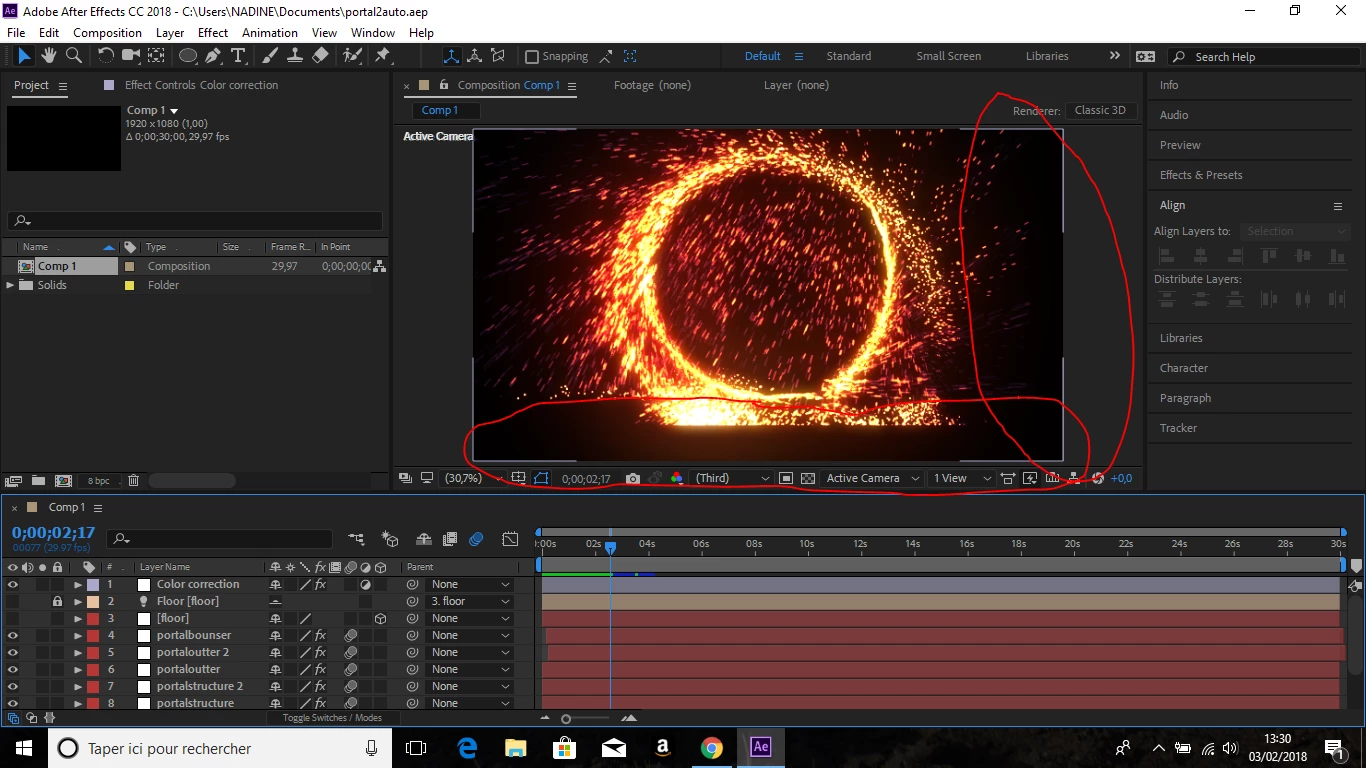1366x768 pixels.
Task: Hide the Color correction layer
Action: (12, 584)
